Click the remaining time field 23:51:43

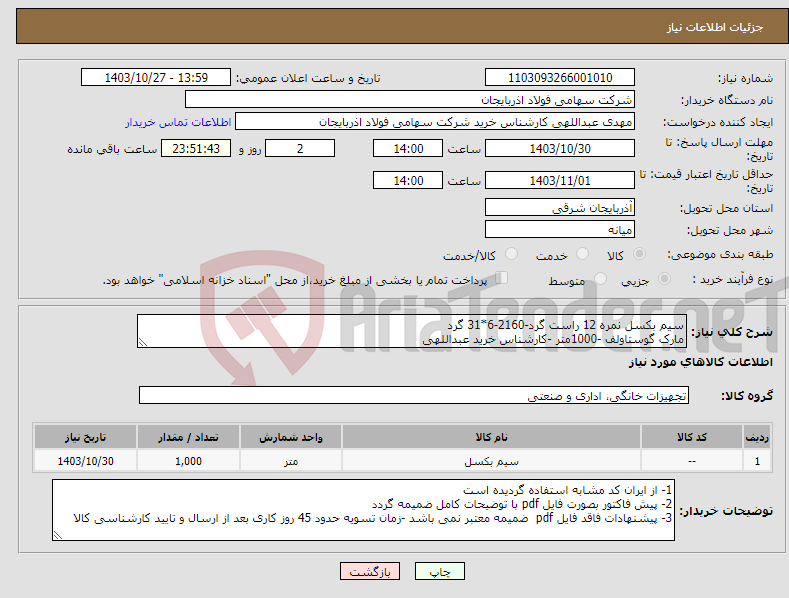(196, 148)
